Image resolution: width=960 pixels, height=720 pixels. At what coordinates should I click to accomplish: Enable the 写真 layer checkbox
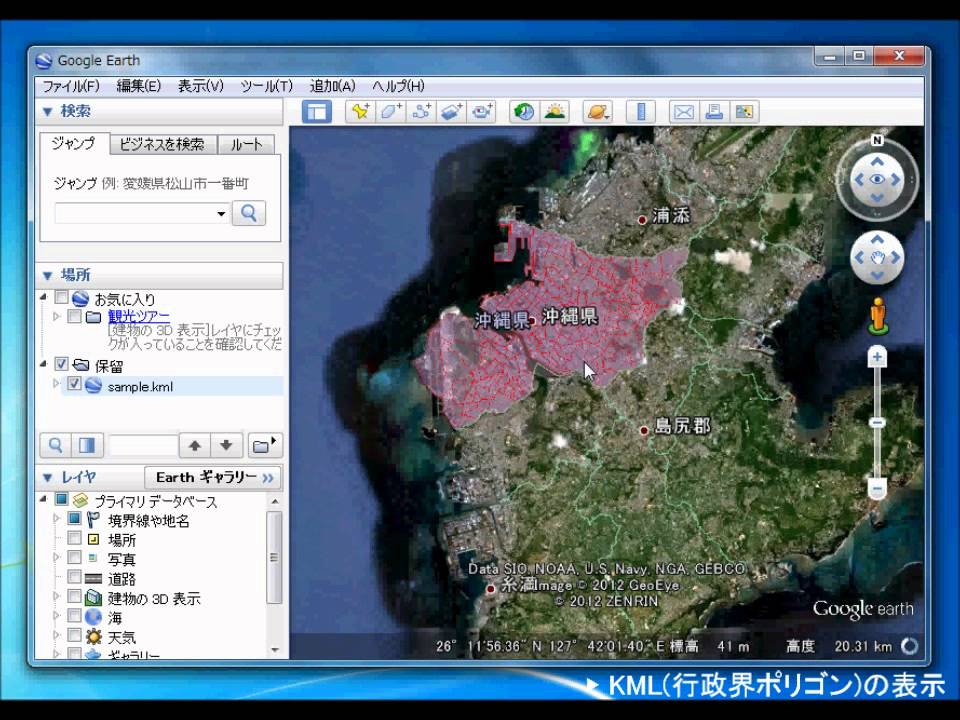tap(74, 558)
